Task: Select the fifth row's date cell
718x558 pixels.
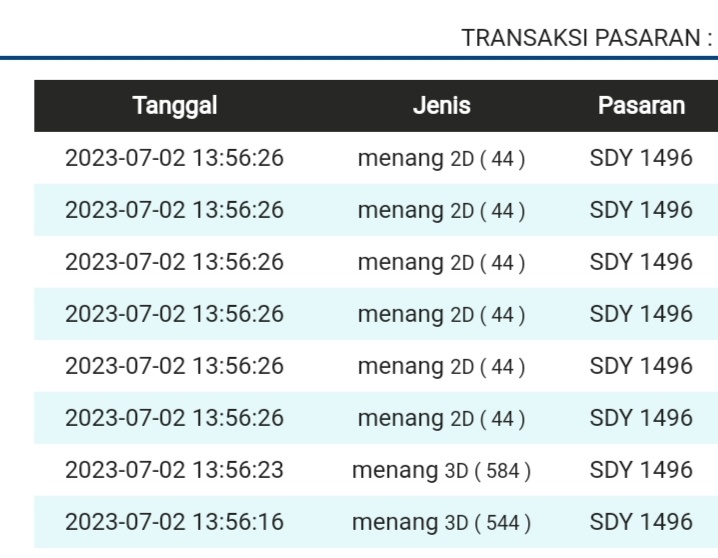Action: coord(175,366)
